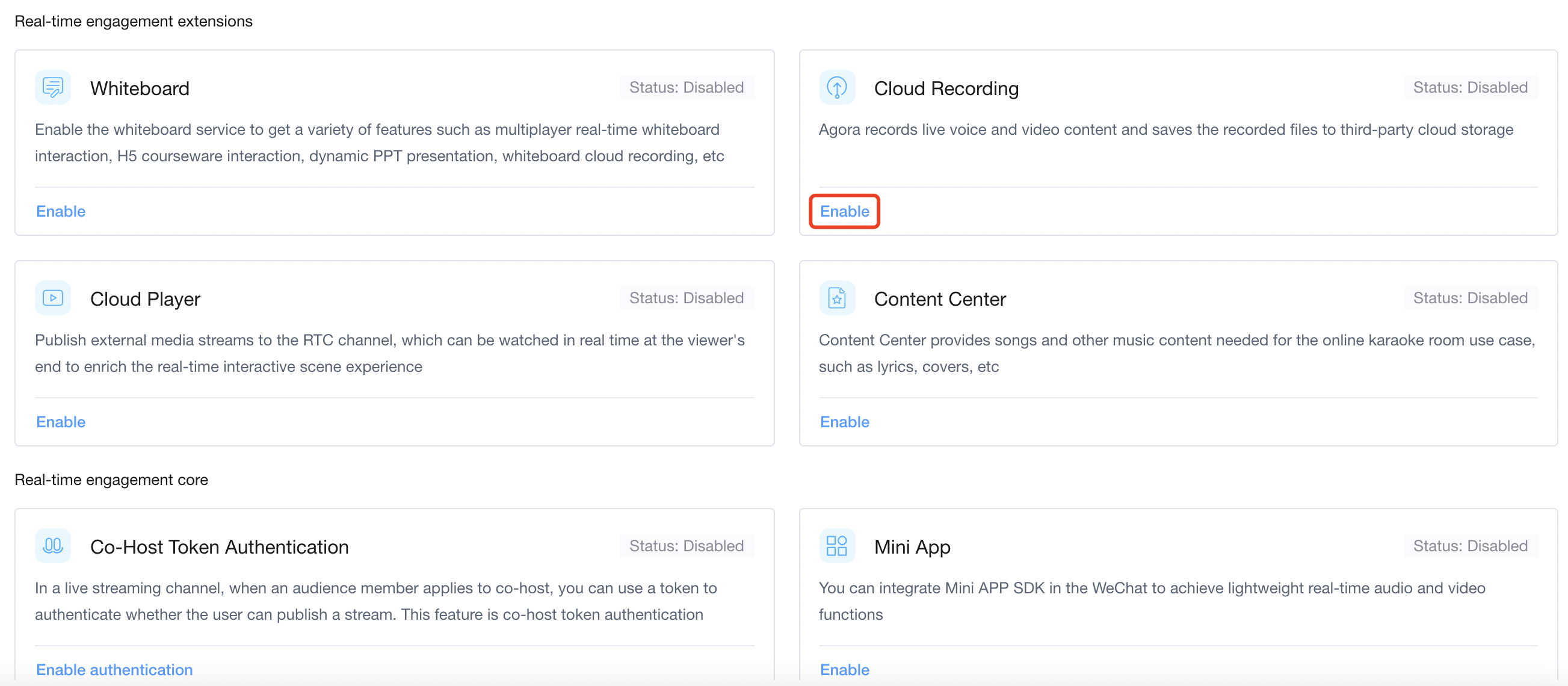
Task: Enable the Cloud Player extension
Action: pos(61,422)
